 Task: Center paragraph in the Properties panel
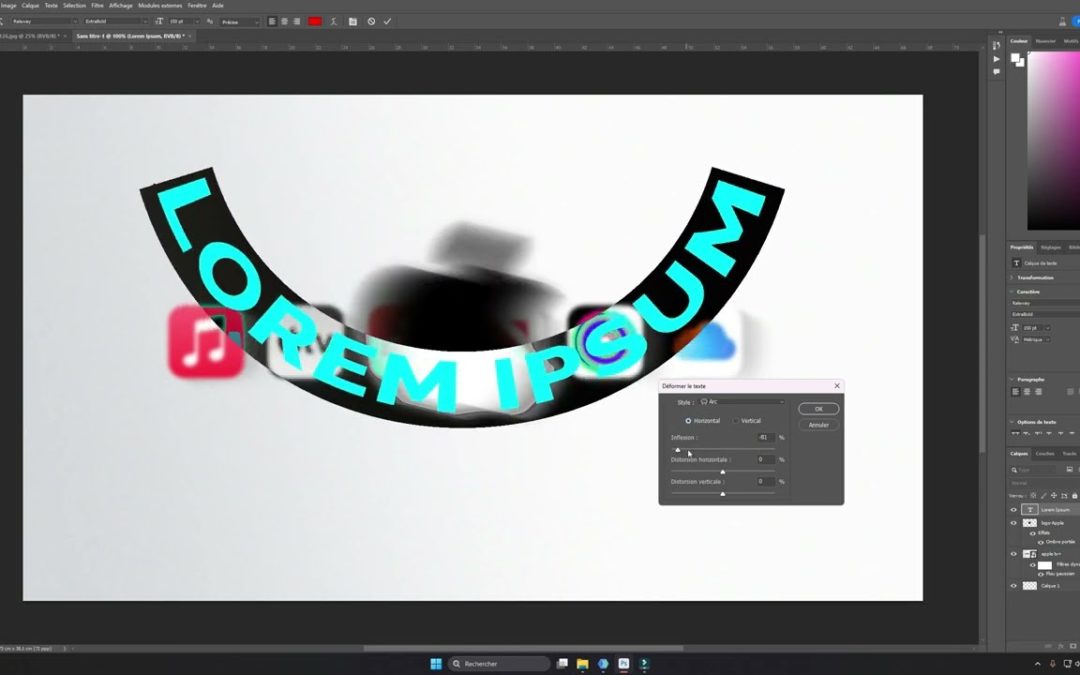point(1027,392)
